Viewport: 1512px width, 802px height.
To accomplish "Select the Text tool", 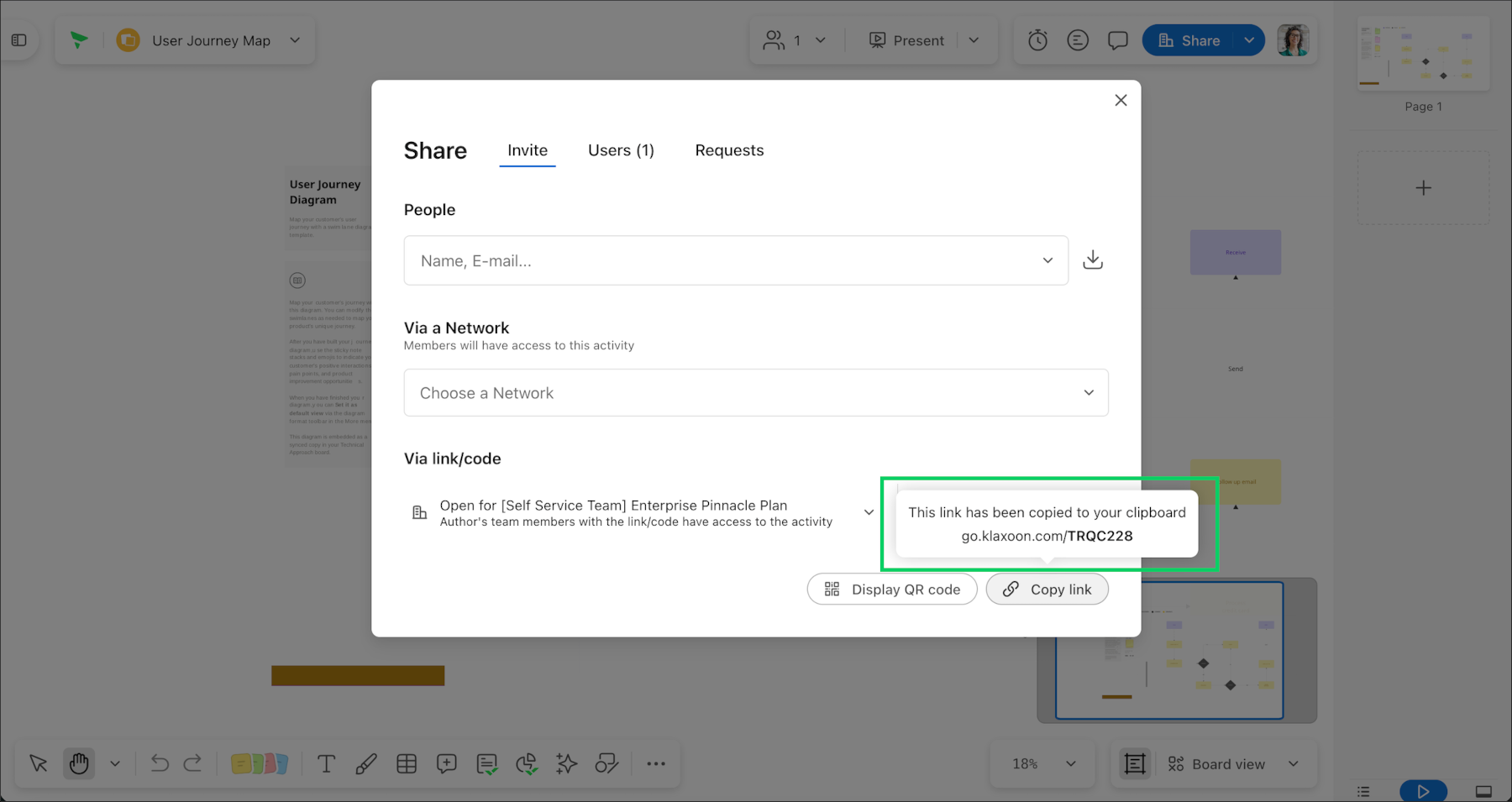I will [326, 763].
